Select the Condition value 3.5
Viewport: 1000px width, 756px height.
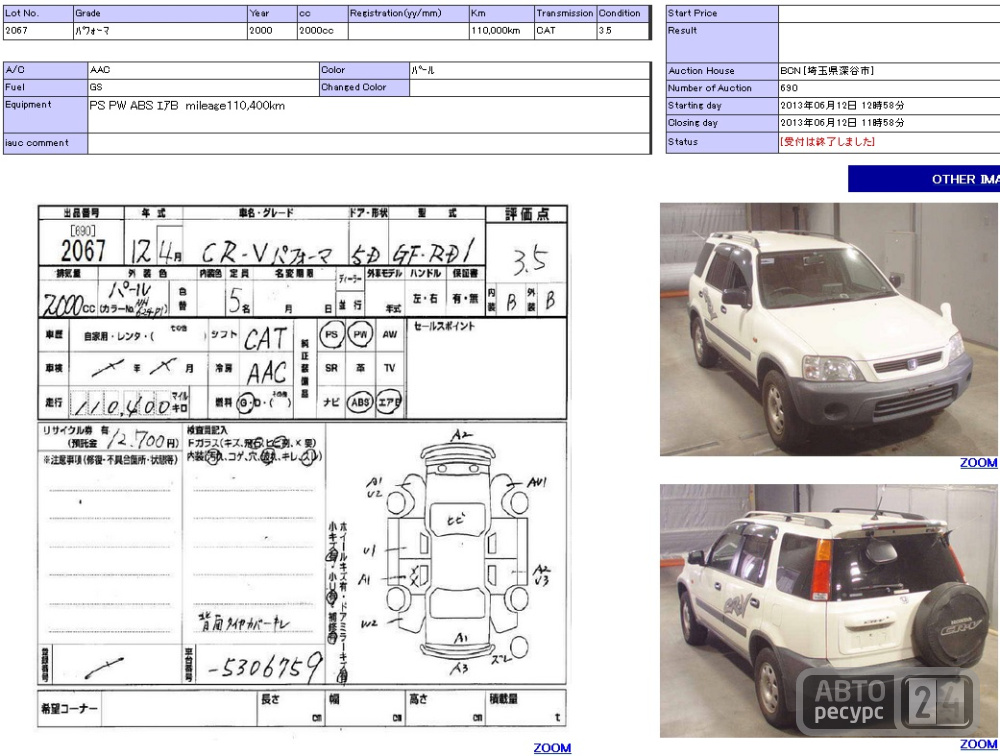(605, 31)
